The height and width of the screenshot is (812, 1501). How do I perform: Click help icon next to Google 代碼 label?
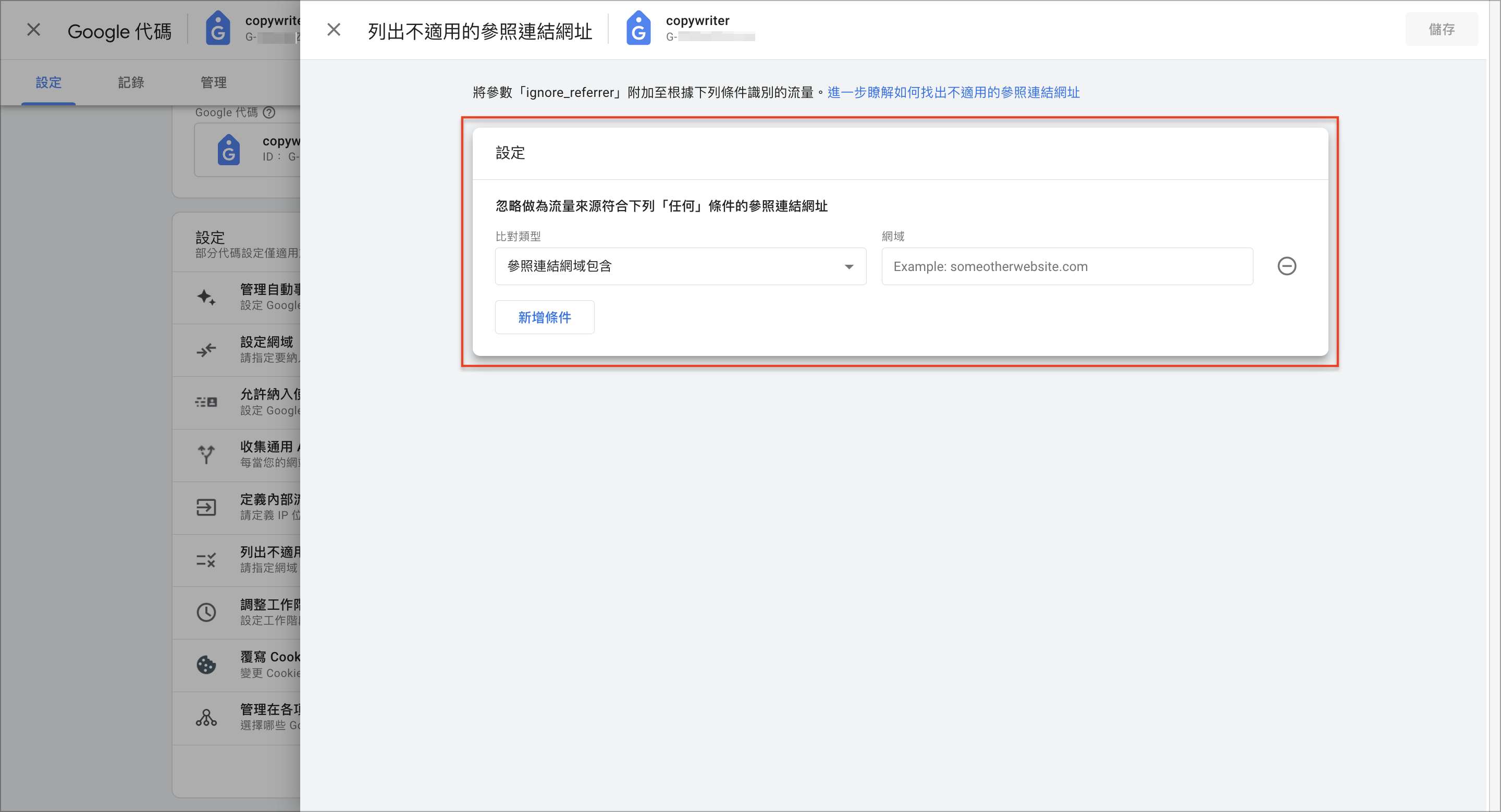268,113
